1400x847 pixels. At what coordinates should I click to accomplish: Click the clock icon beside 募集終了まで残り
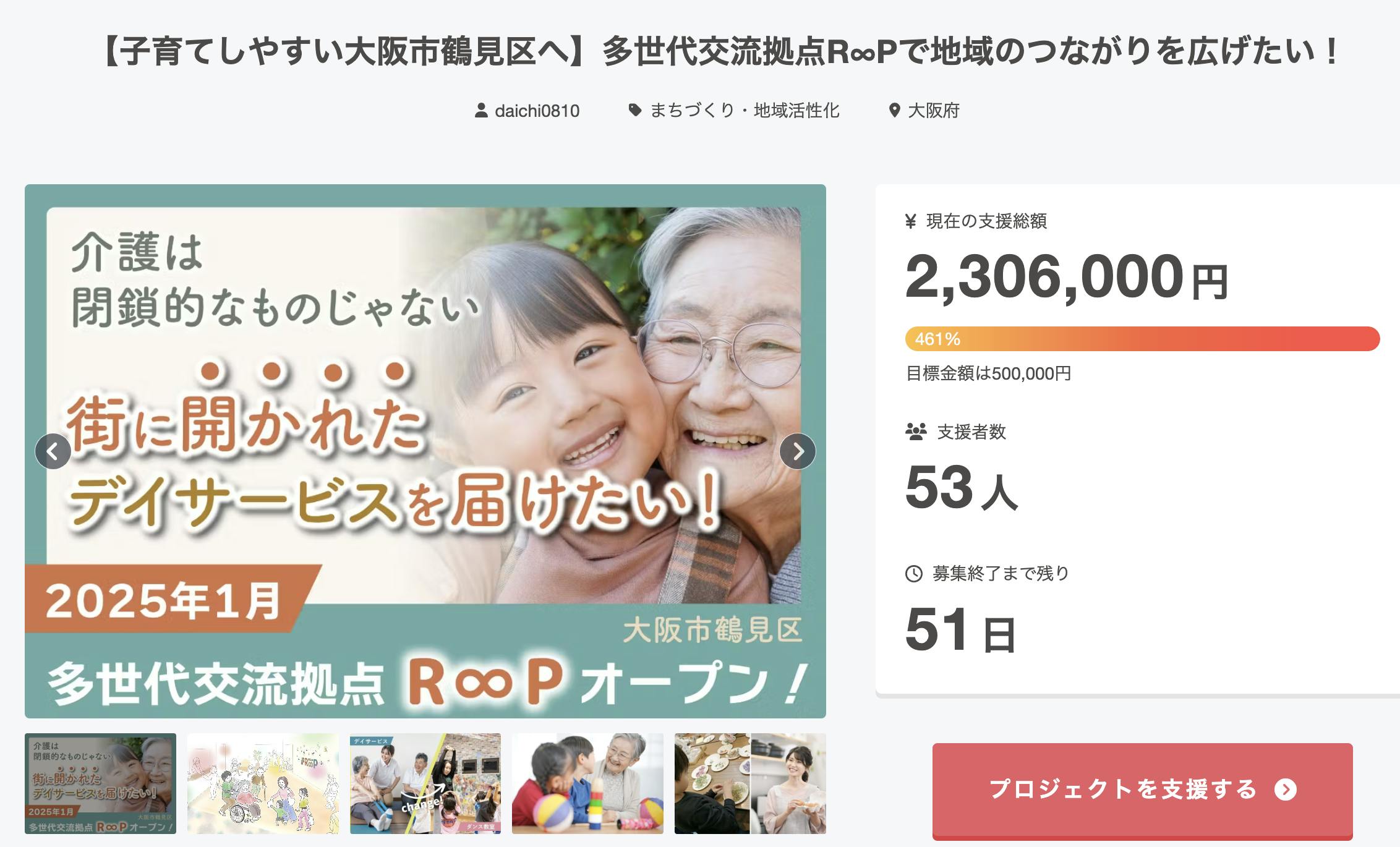[x=914, y=574]
